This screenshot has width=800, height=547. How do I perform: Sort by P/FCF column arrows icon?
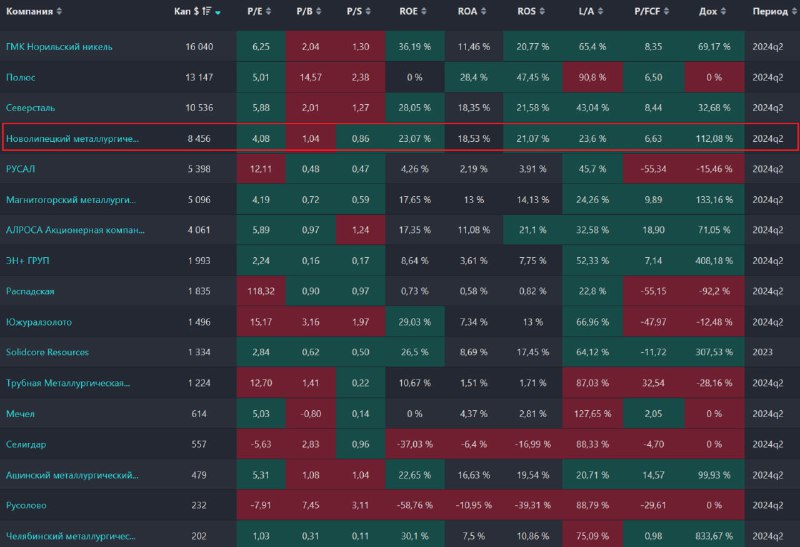pos(665,11)
